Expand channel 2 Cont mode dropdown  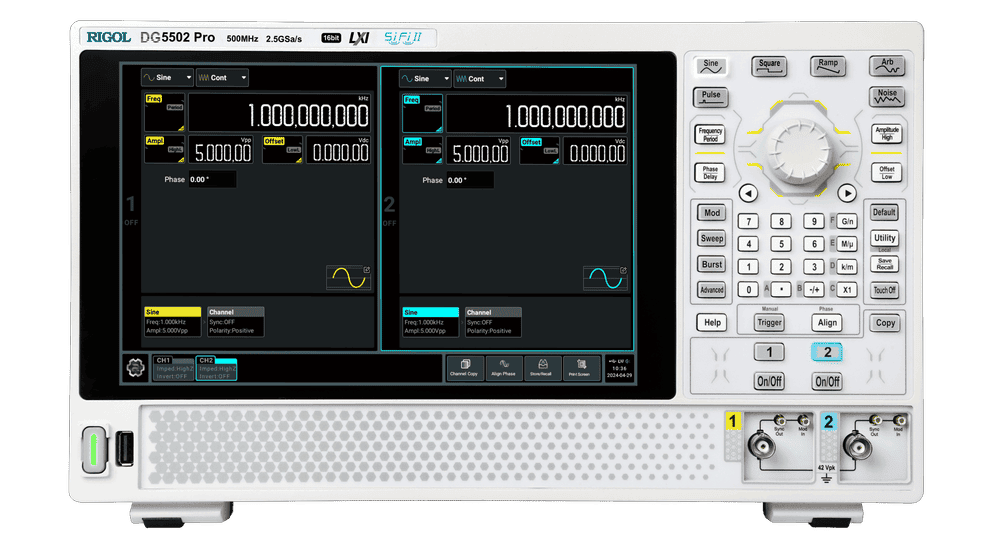(480, 78)
